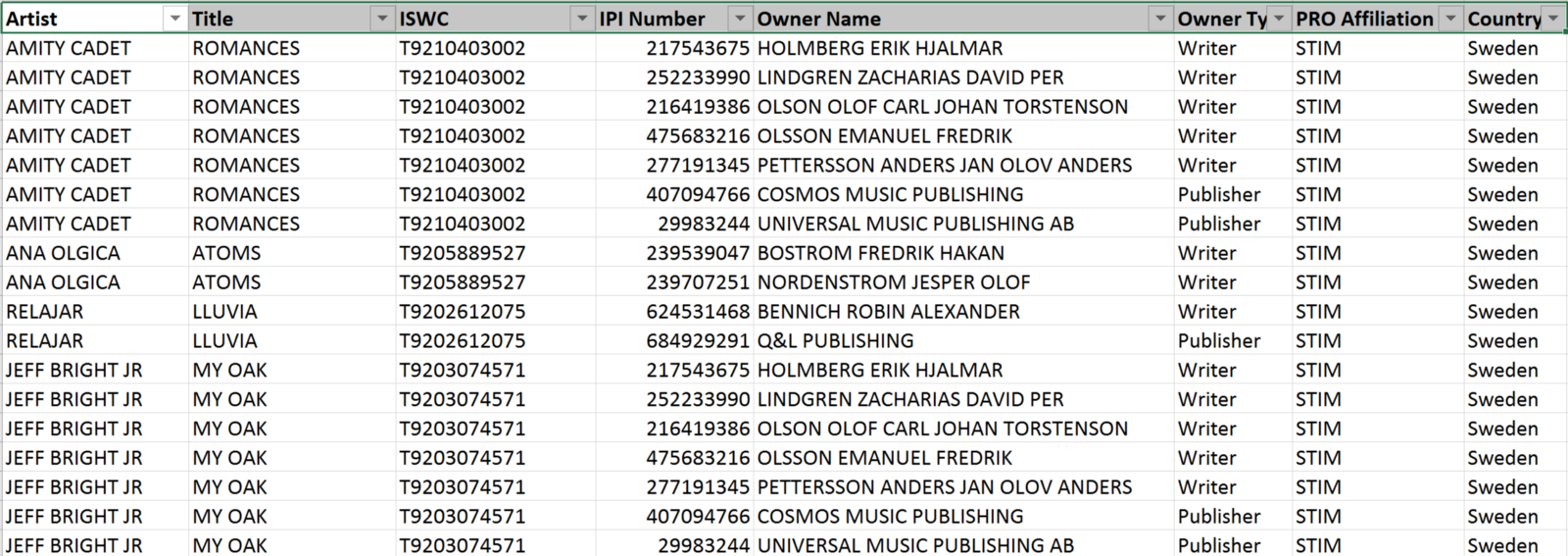The width and height of the screenshot is (1568, 556).
Task: Select Q&L PUBLISHING owner name
Action: [963, 341]
